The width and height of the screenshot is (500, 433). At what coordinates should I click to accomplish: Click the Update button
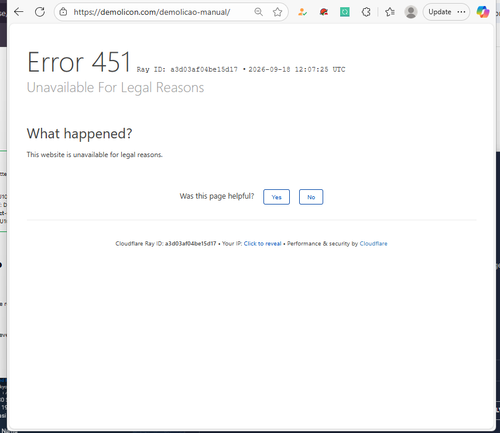[x=440, y=12]
